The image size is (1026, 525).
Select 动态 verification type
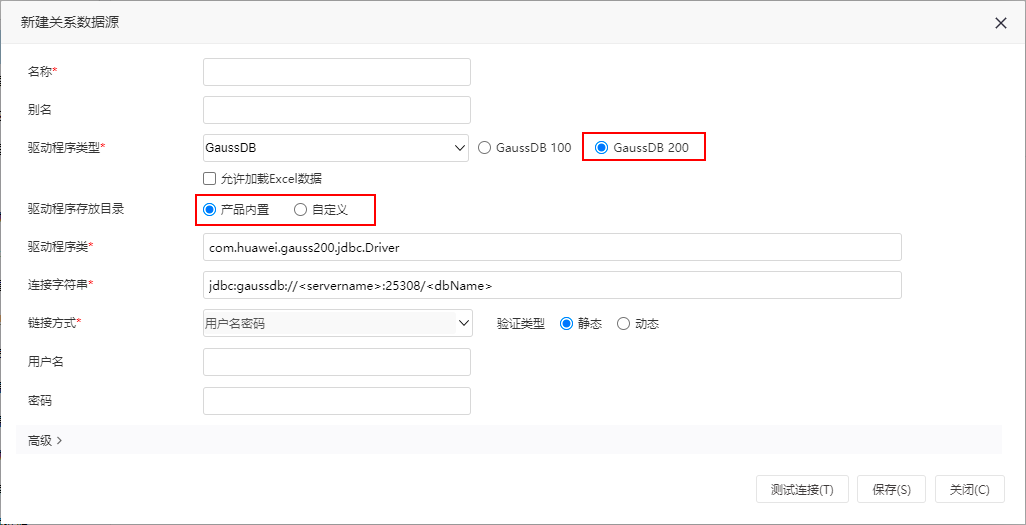624,323
